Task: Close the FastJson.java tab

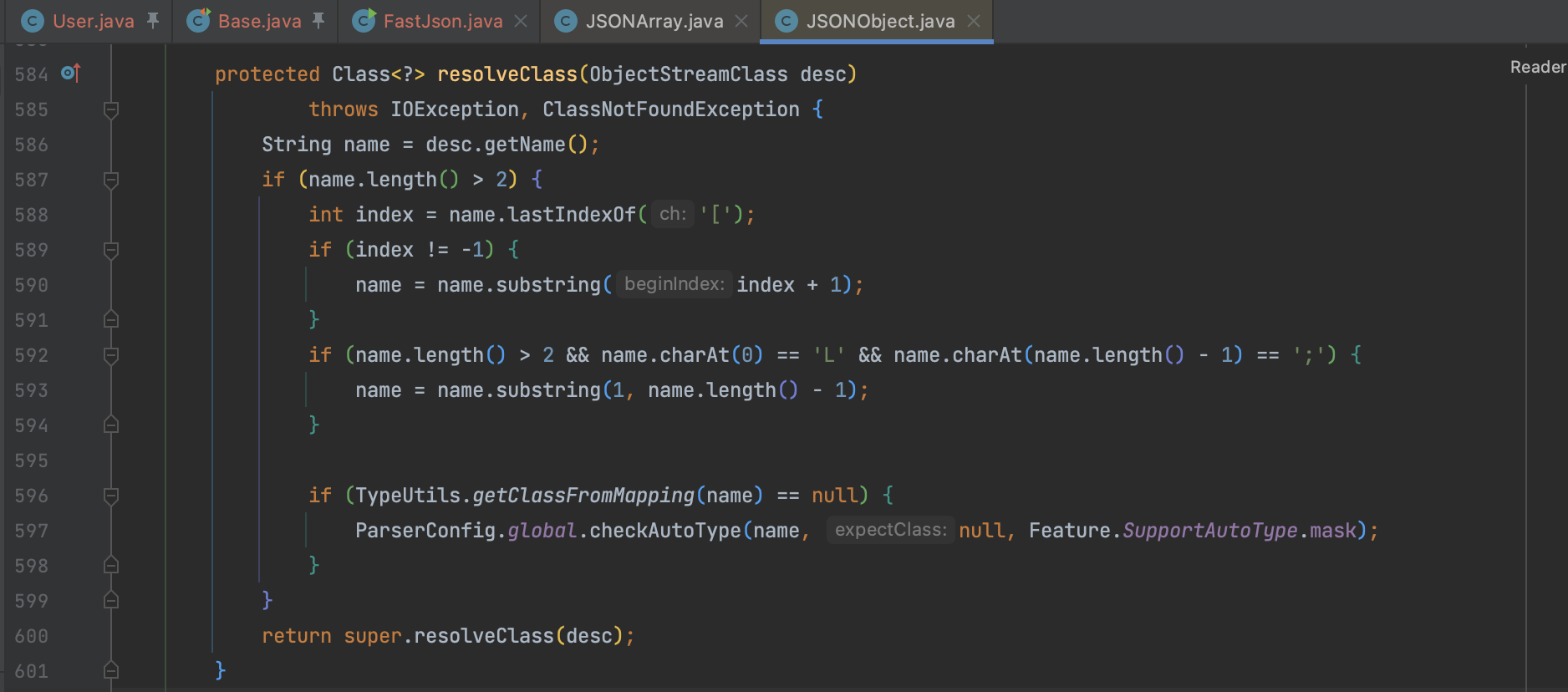Action: pyautogui.click(x=521, y=21)
